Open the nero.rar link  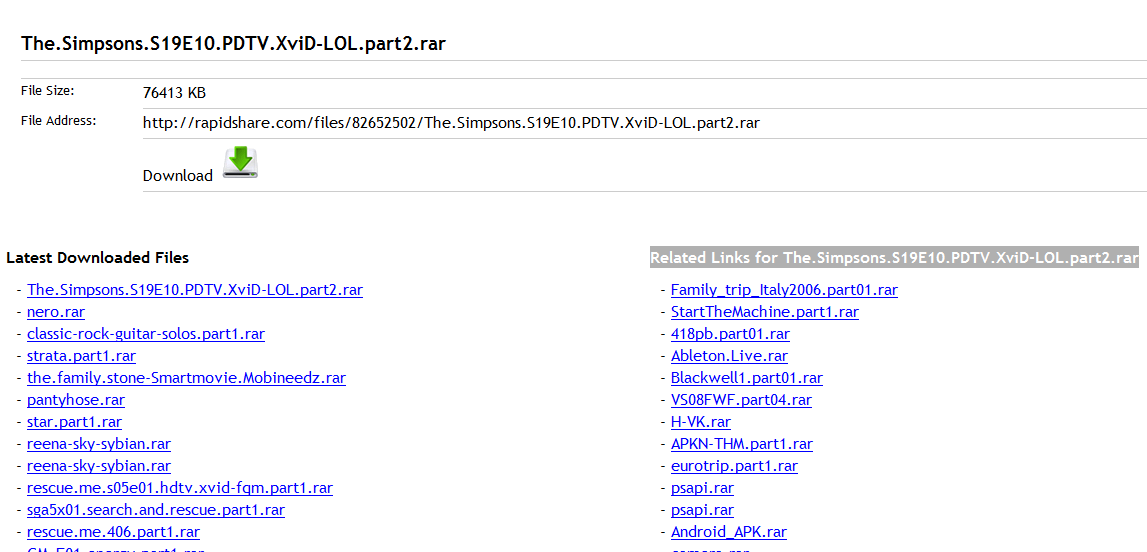56,312
